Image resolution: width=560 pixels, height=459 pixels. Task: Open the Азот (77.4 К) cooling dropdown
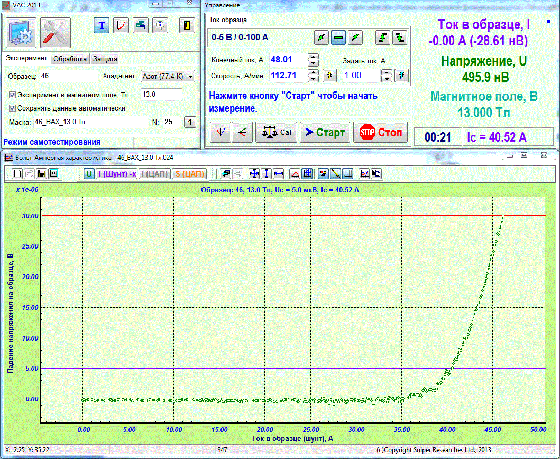click(168, 76)
